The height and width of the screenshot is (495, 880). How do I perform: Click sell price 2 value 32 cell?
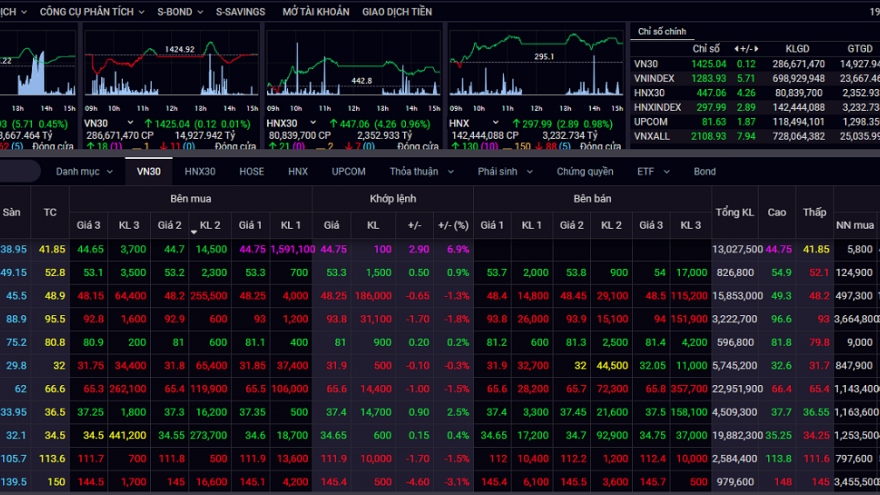point(572,366)
